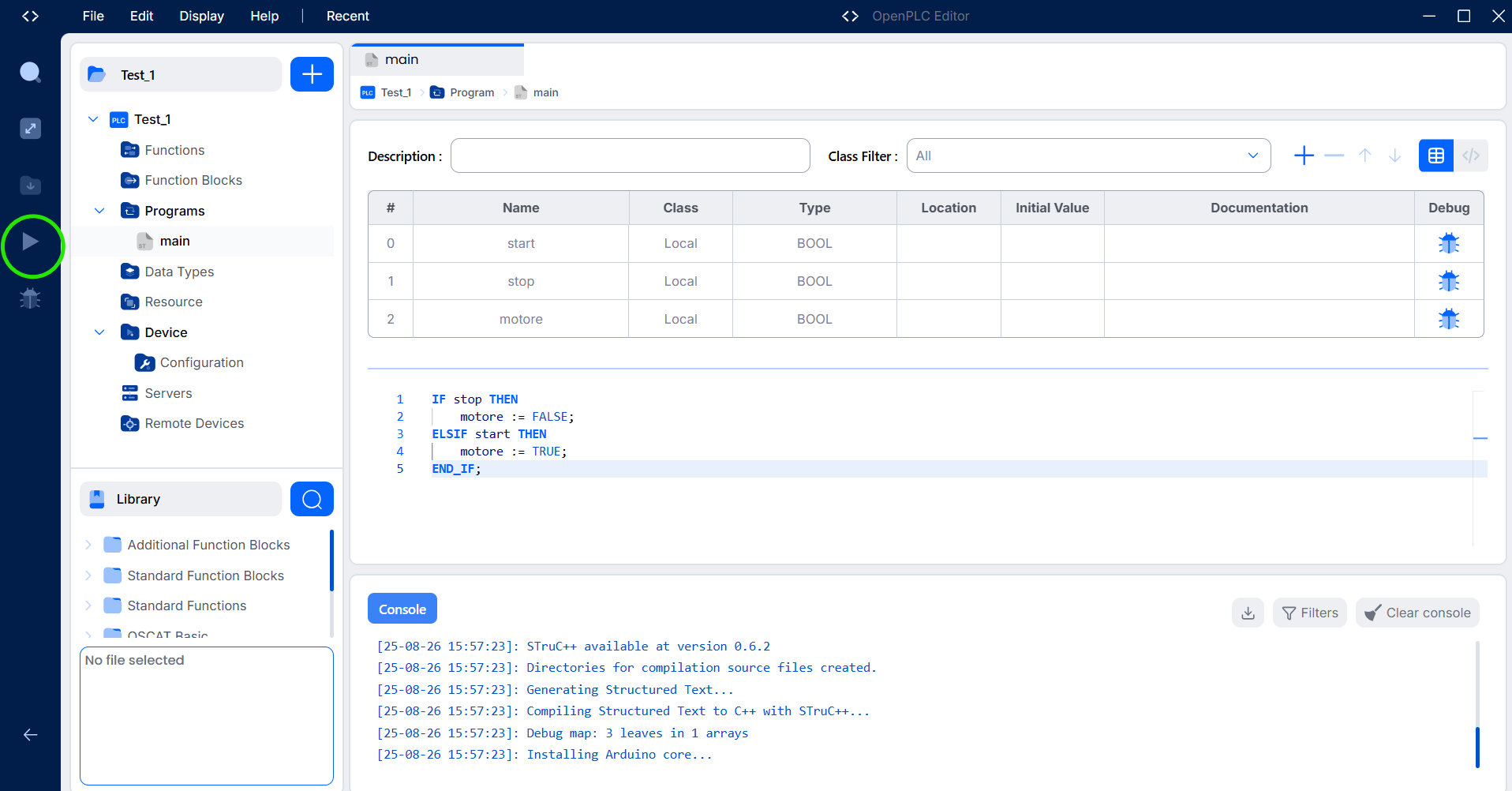Viewport: 1512px width, 791px height.
Task: Click the search icon in left sidebar
Action: pos(30,73)
